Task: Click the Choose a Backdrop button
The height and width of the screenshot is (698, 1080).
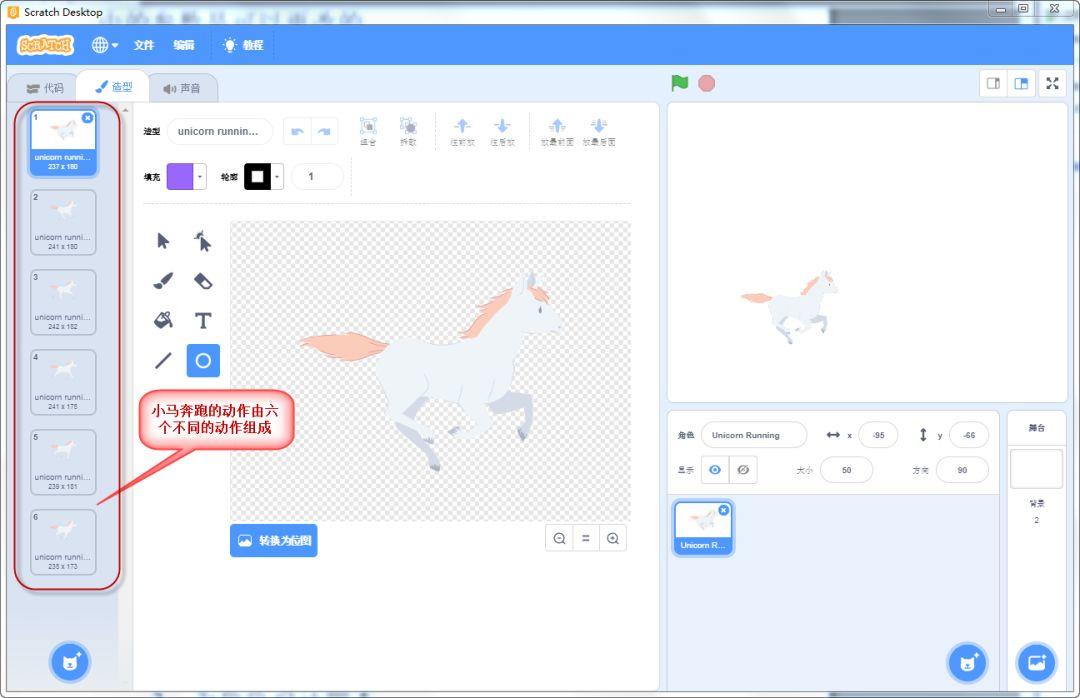Action: tap(1037, 663)
